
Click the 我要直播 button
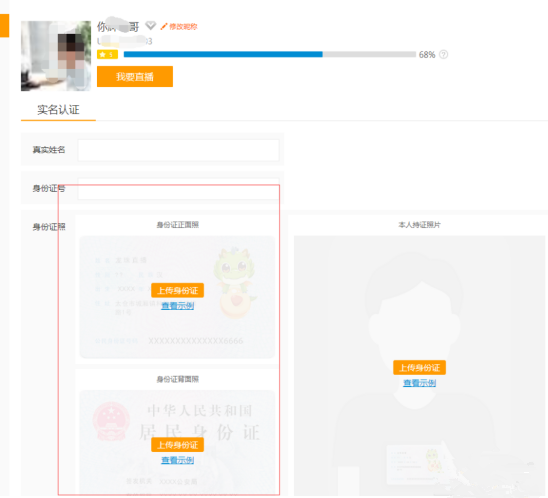[135, 77]
